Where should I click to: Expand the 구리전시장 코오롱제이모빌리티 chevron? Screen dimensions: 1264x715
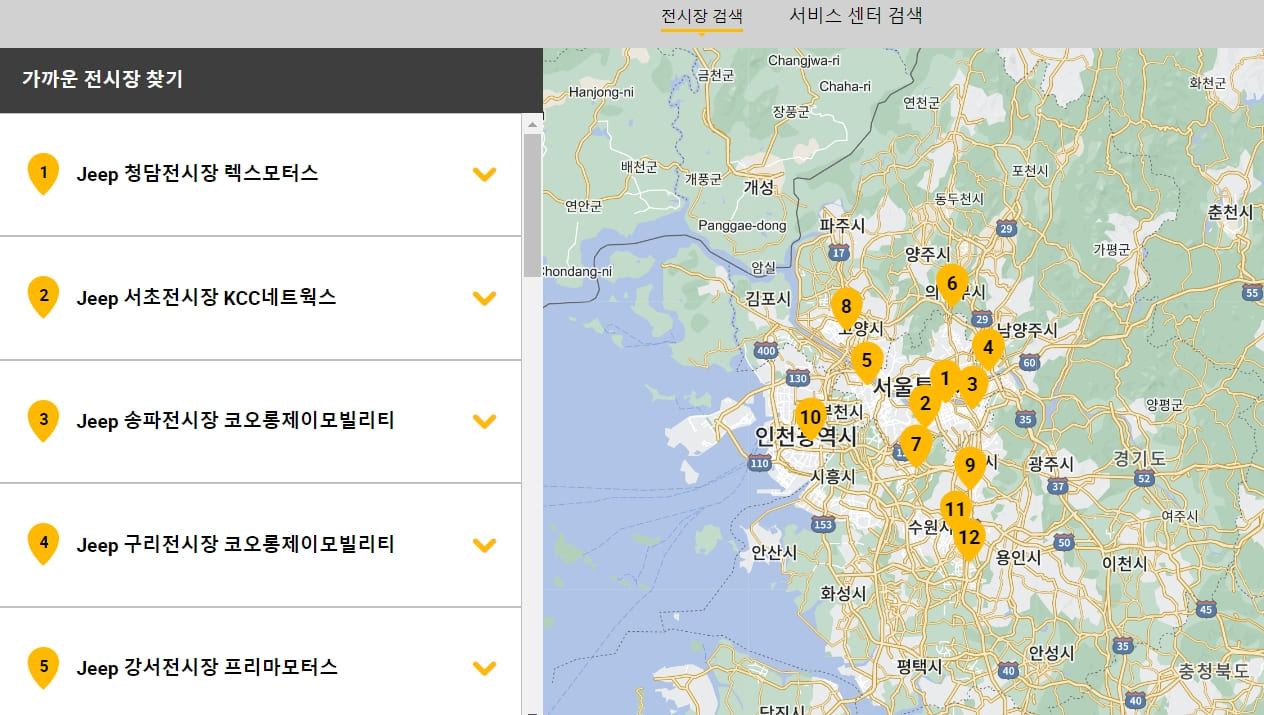point(484,545)
